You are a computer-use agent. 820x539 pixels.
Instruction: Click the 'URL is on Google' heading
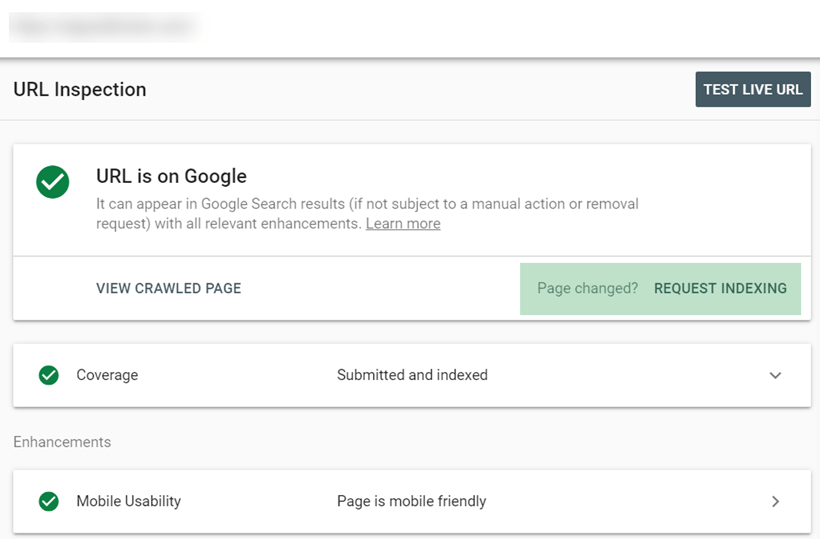click(x=171, y=176)
